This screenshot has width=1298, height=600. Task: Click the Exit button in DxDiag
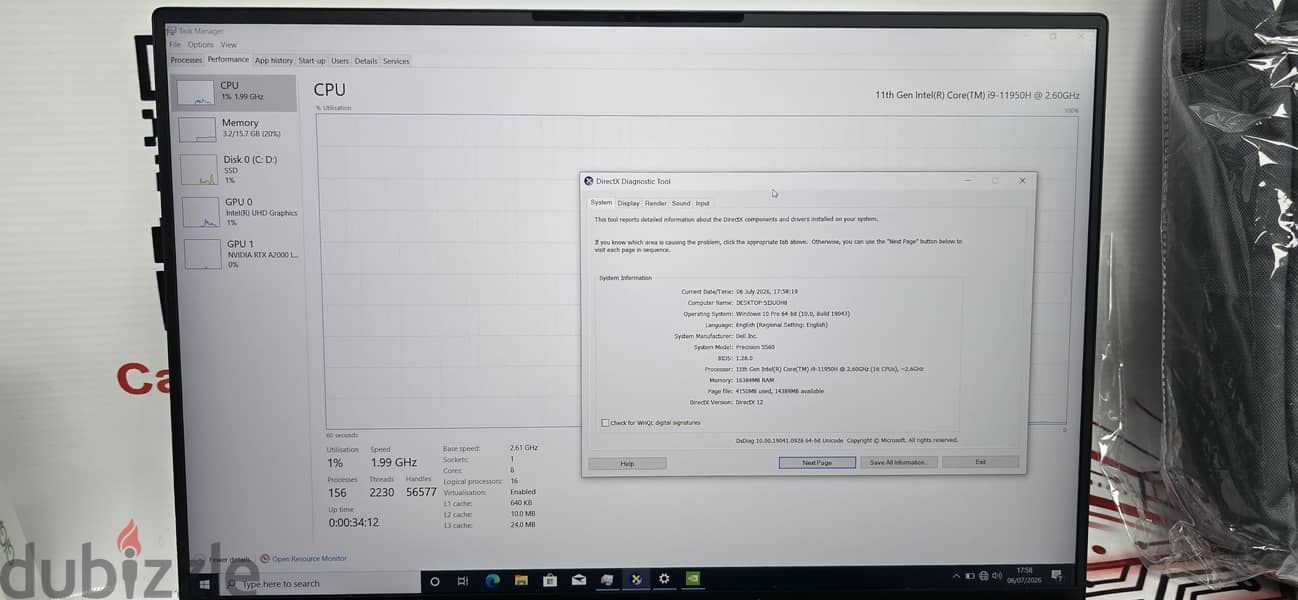[980, 462]
